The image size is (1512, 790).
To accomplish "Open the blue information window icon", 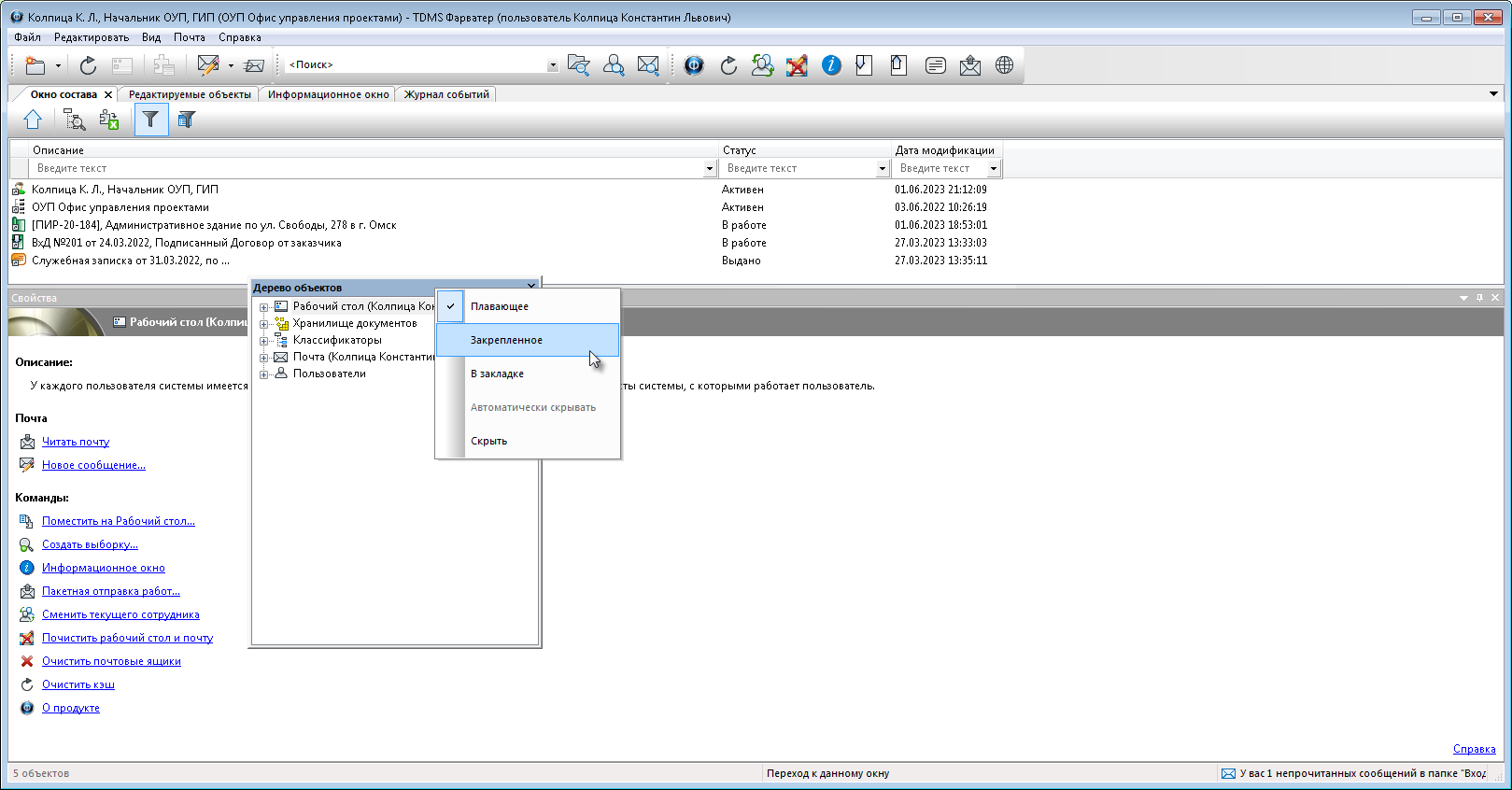I will 831,65.
